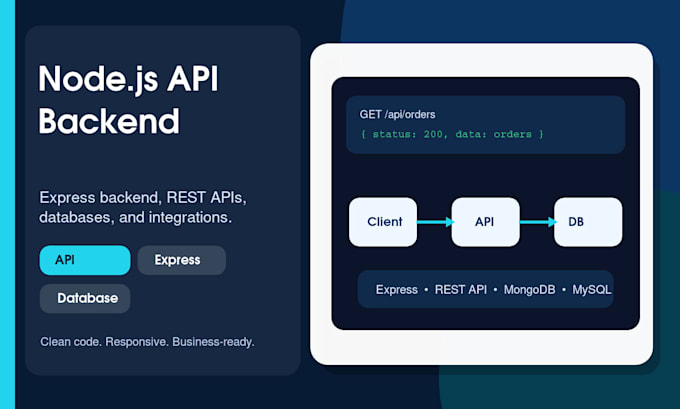Click the Client box in the diagram

[383, 222]
